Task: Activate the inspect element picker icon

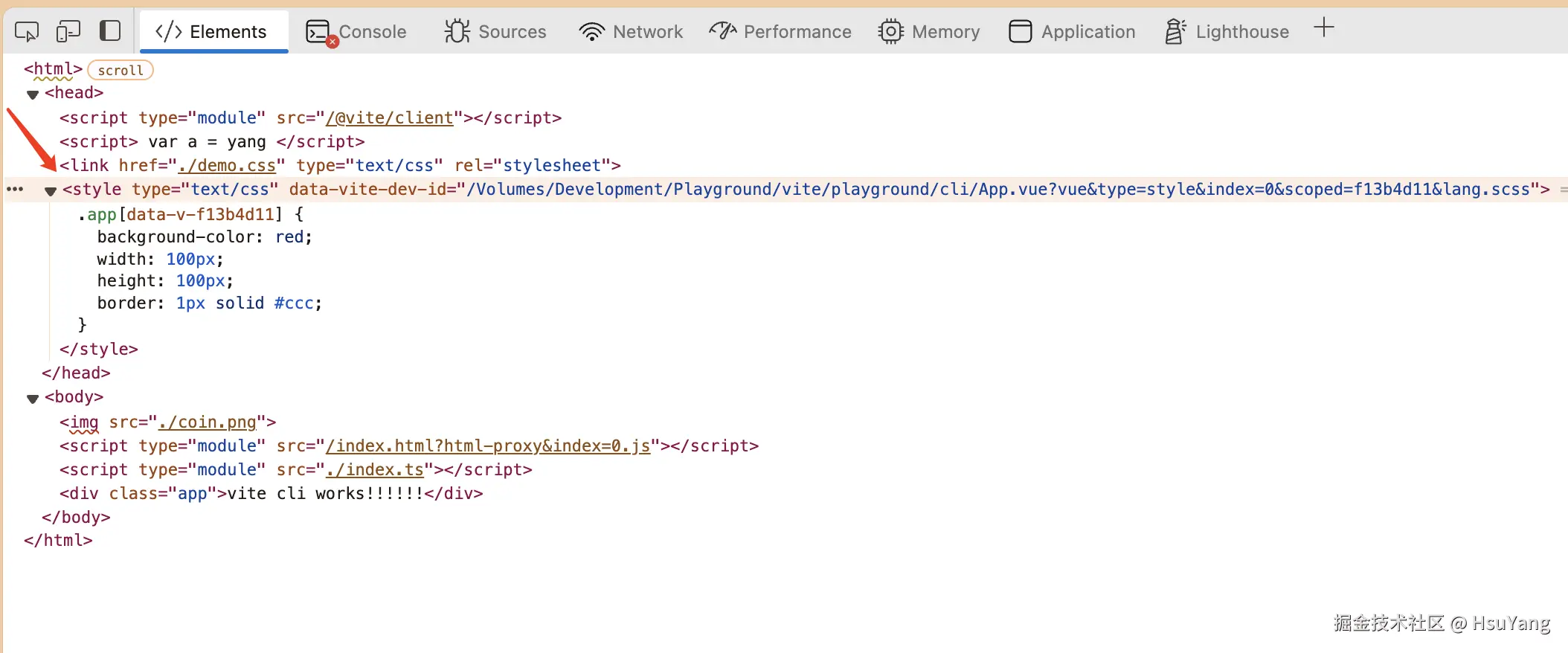Action: [x=27, y=31]
